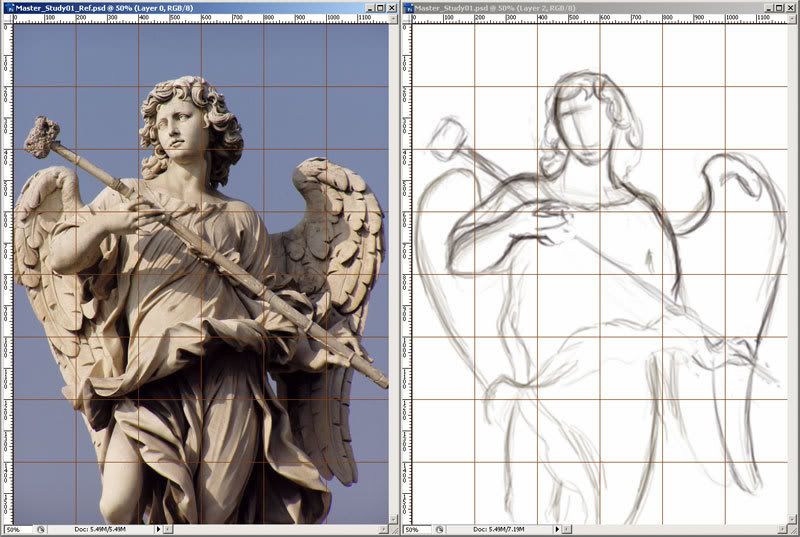The image size is (800, 537).
Task: Click scroll-left arrow in Master_Study01.psd window
Action: tap(567, 530)
